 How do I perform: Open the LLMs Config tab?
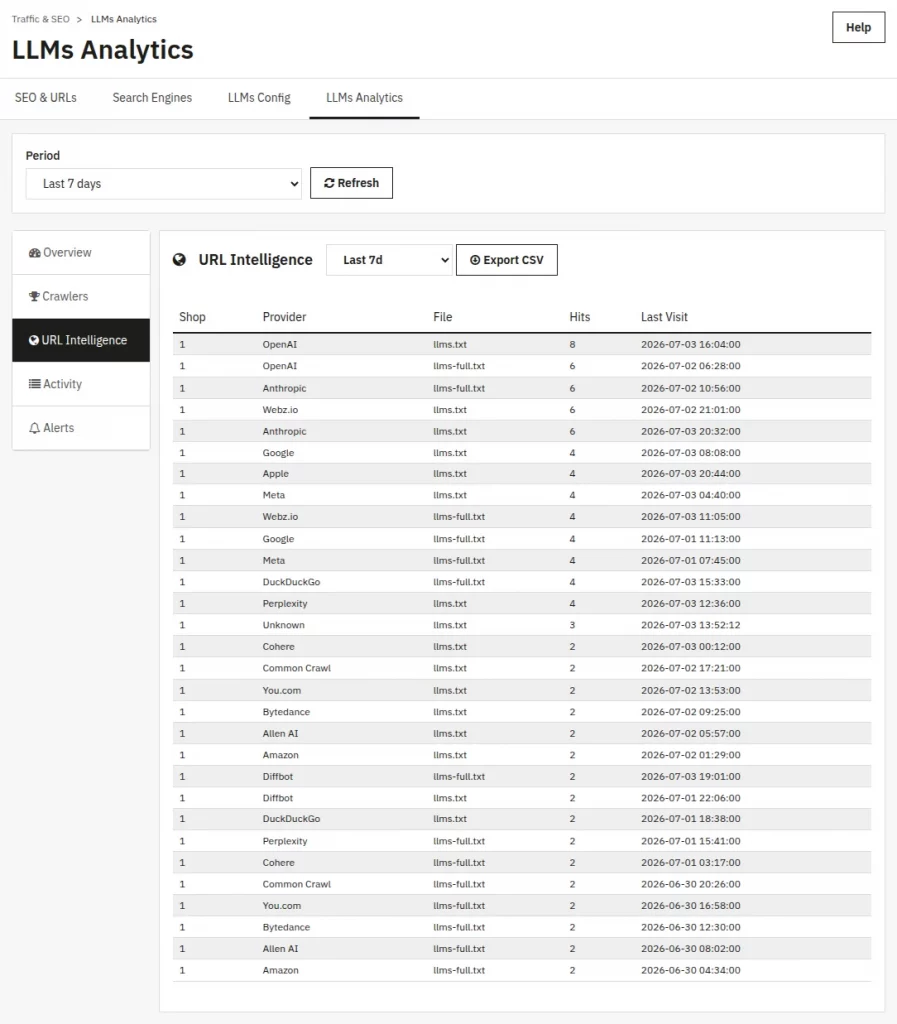click(x=259, y=98)
